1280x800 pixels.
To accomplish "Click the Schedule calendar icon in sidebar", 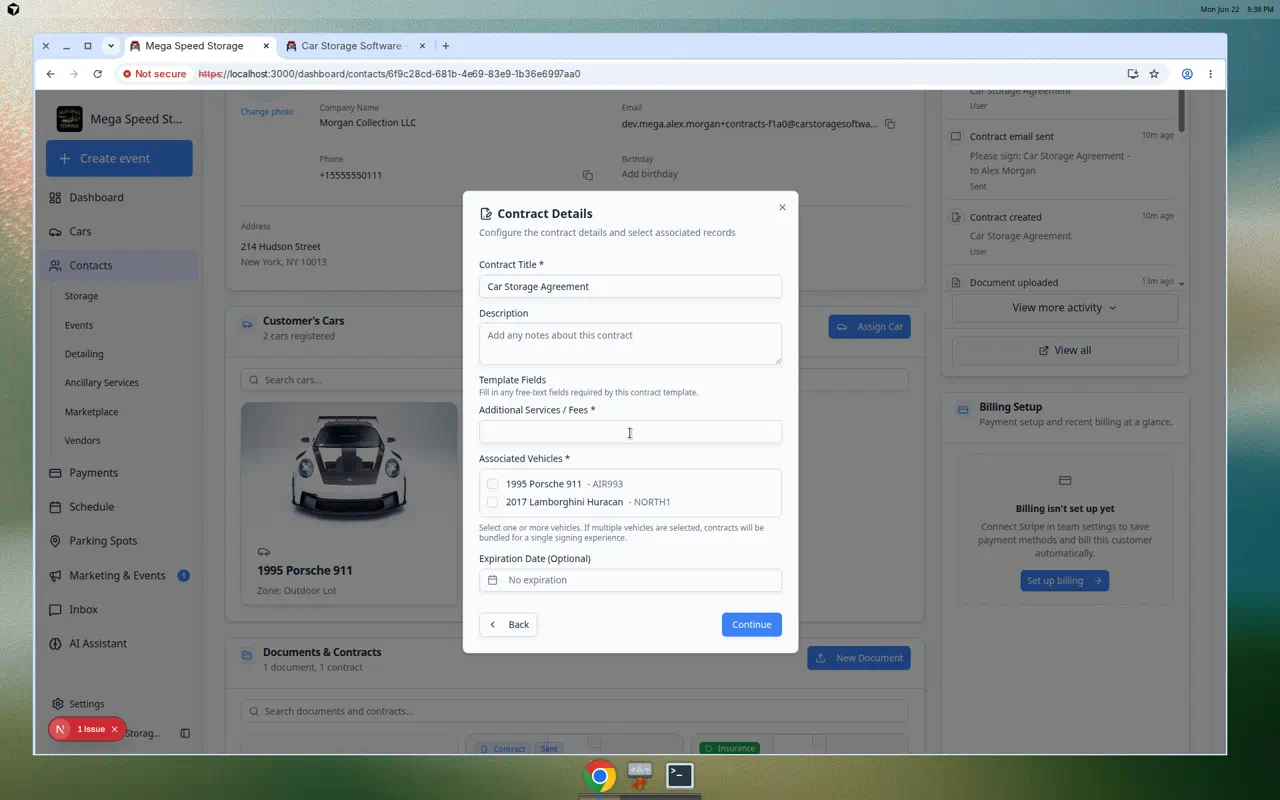I will 55,507.
